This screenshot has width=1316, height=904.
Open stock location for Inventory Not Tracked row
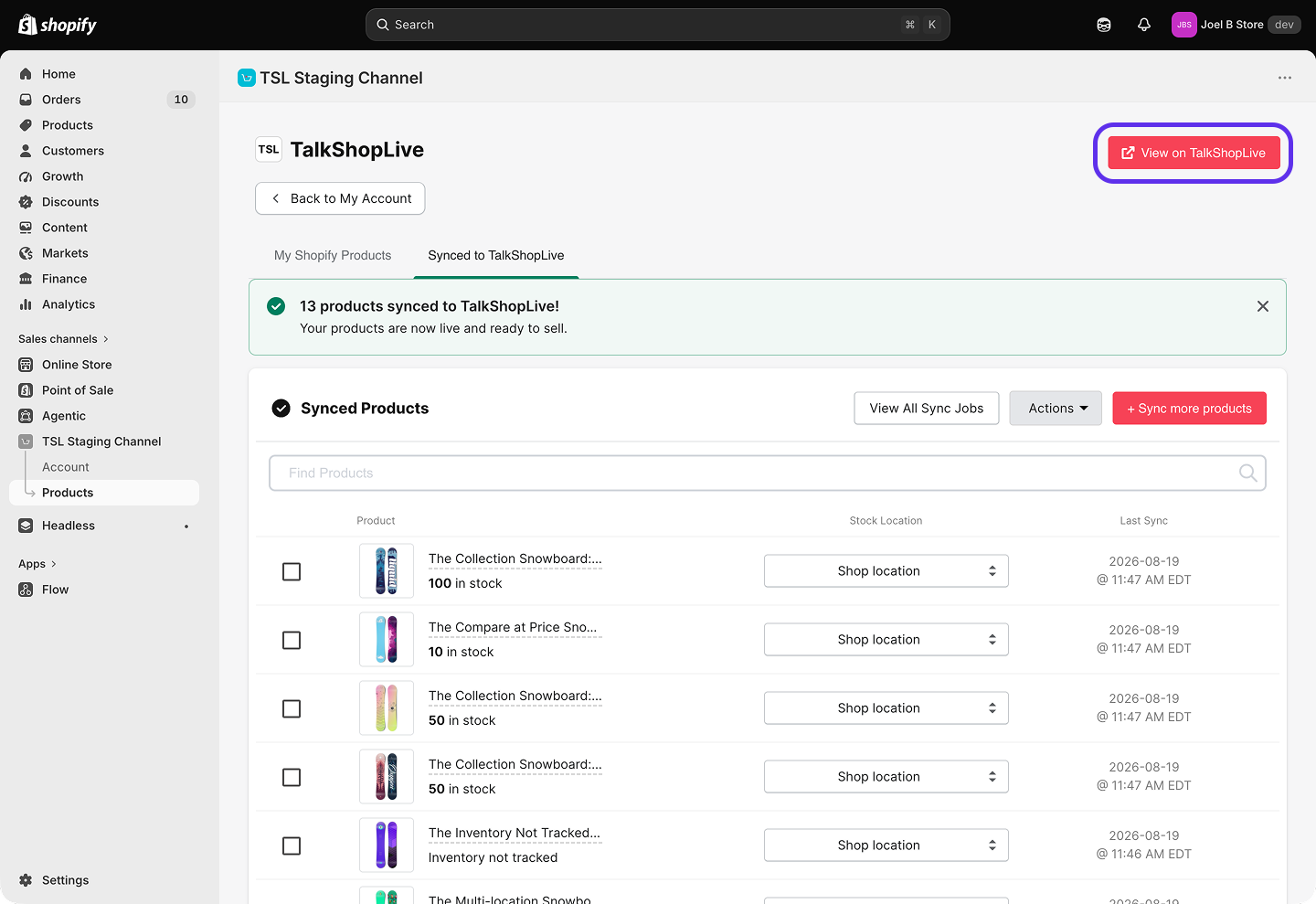pos(886,846)
